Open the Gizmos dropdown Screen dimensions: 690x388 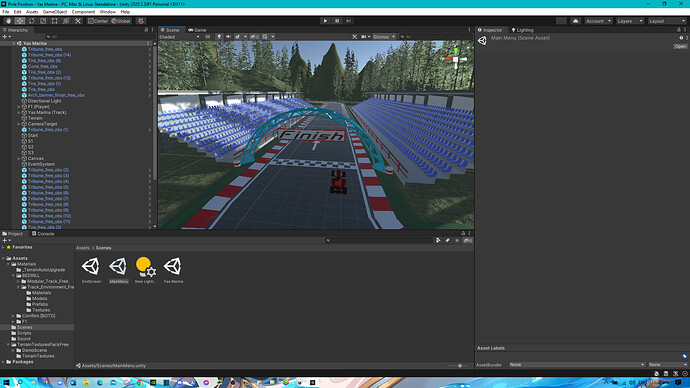click(384, 37)
